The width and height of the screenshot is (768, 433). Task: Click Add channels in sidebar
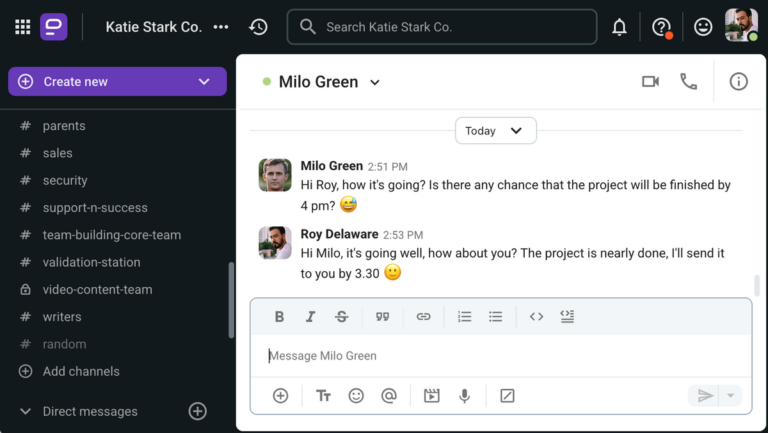click(80, 372)
